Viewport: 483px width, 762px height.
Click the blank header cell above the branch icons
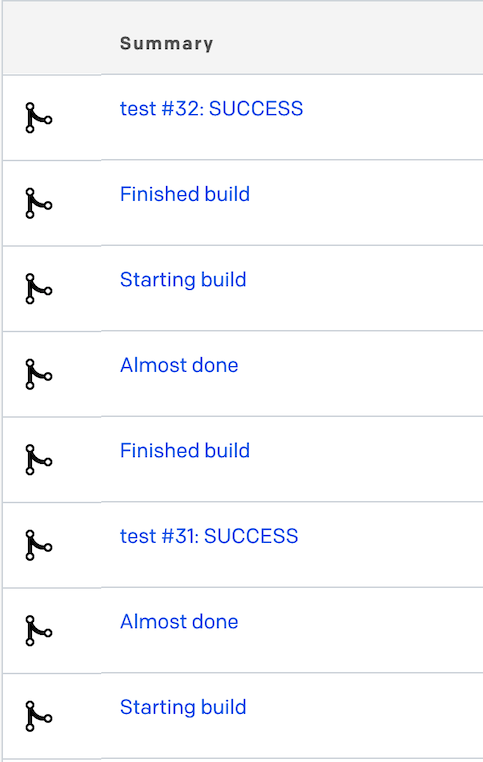52,39
